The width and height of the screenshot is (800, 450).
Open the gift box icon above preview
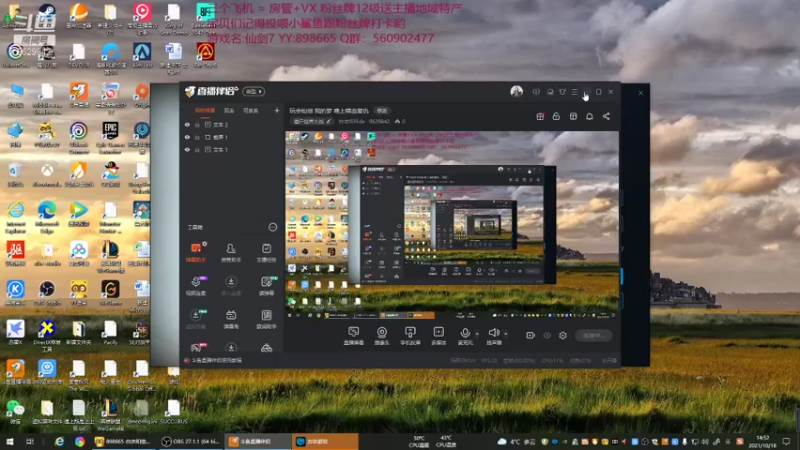pyautogui.click(x=540, y=116)
